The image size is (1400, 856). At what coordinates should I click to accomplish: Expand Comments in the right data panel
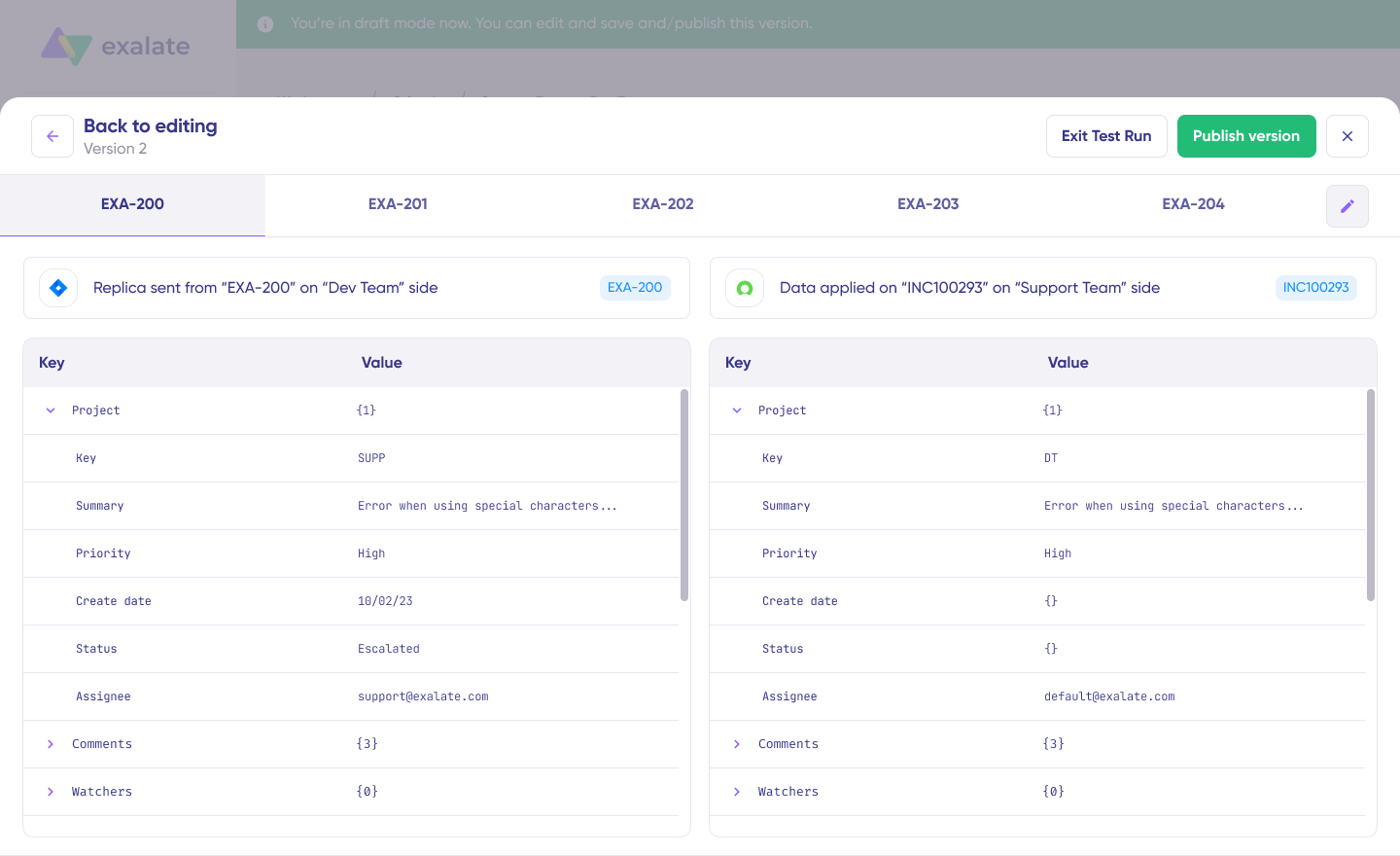[x=737, y=744]
